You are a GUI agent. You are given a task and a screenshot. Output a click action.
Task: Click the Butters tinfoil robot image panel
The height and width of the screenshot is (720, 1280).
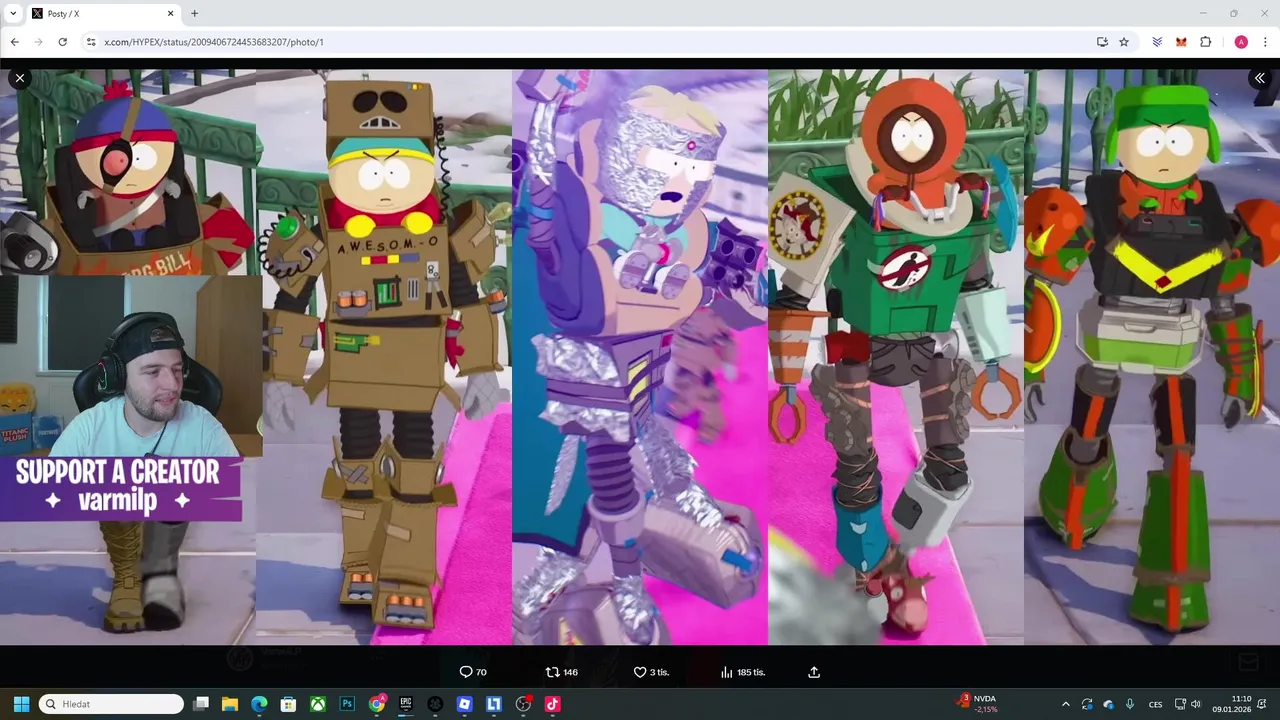(640, 357)
